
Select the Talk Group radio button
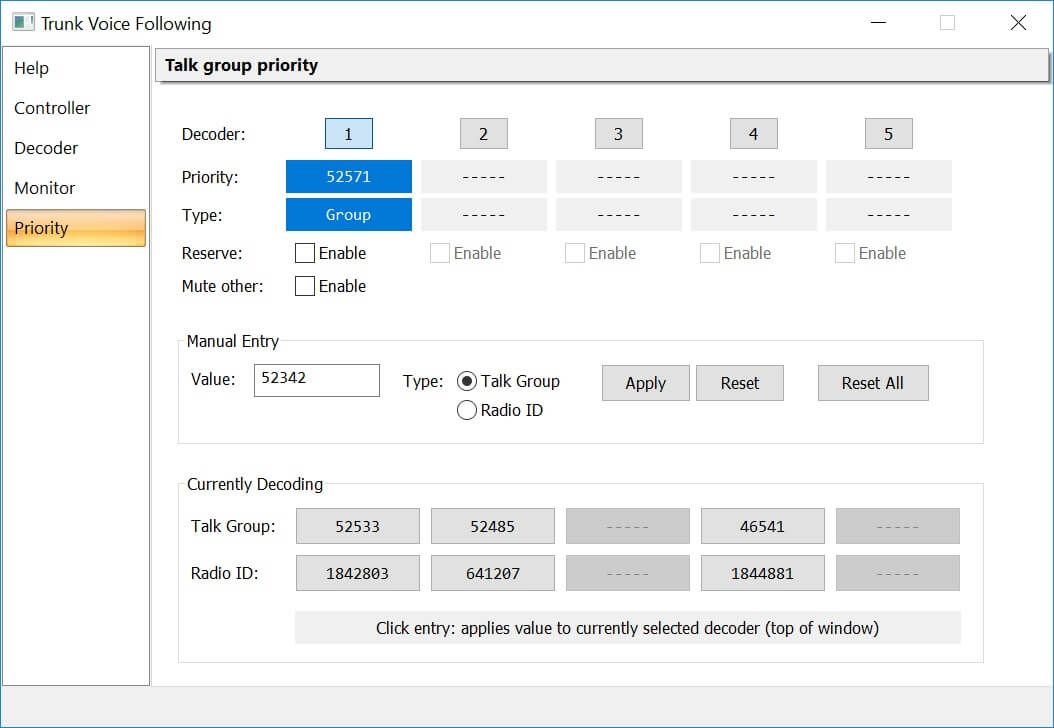(x=467, y=381)
